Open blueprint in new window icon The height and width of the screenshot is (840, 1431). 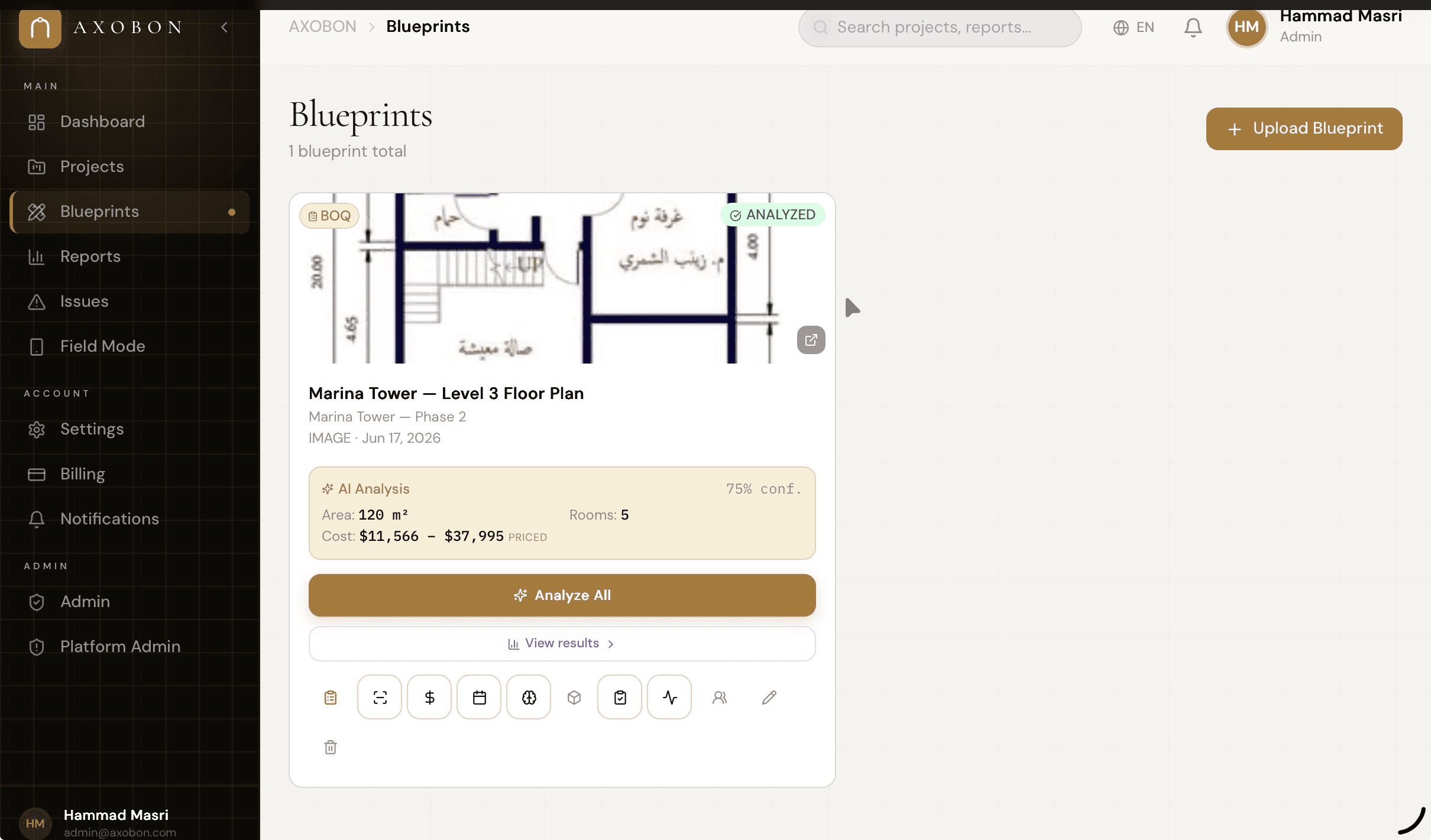tap(811, 340)
